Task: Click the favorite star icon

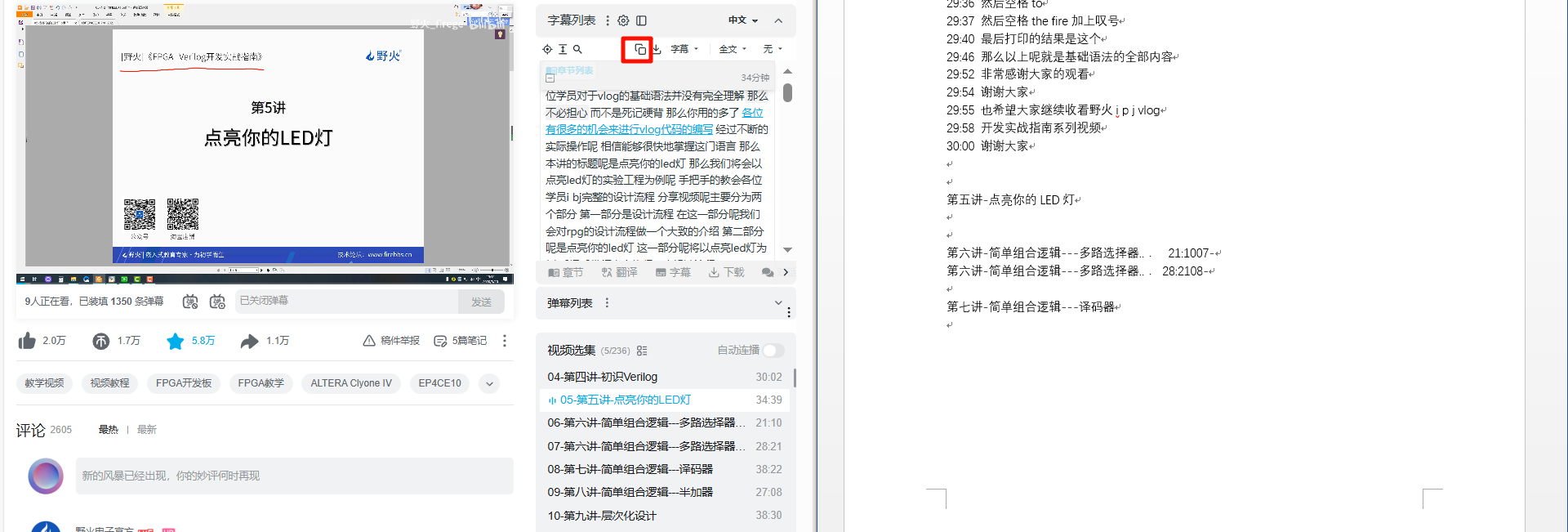Action: [175, 341]
